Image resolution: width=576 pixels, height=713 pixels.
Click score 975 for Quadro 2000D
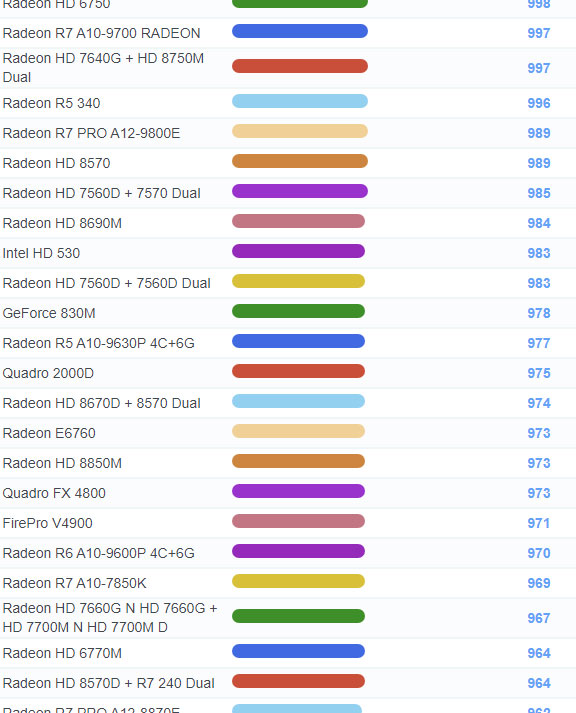pos(539,373)
